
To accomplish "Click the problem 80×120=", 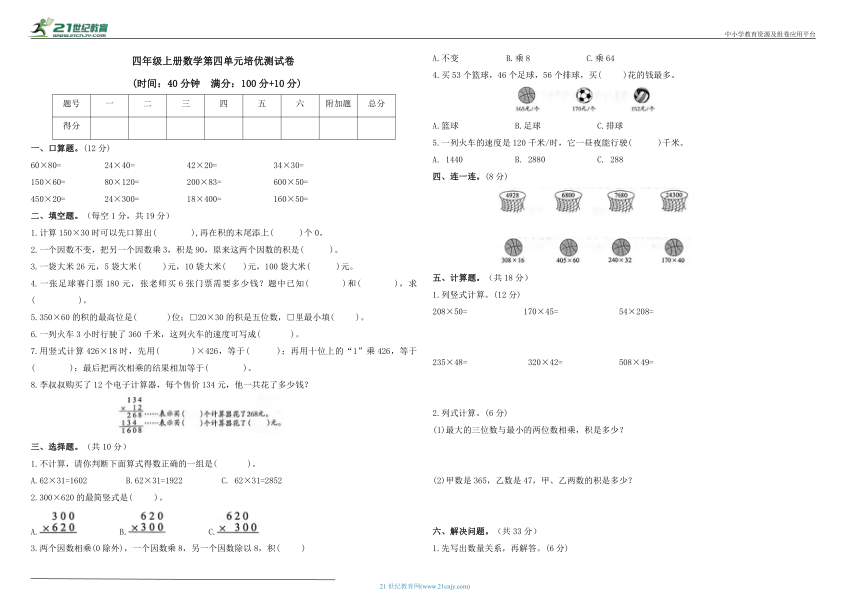I will tap(122, 182).
